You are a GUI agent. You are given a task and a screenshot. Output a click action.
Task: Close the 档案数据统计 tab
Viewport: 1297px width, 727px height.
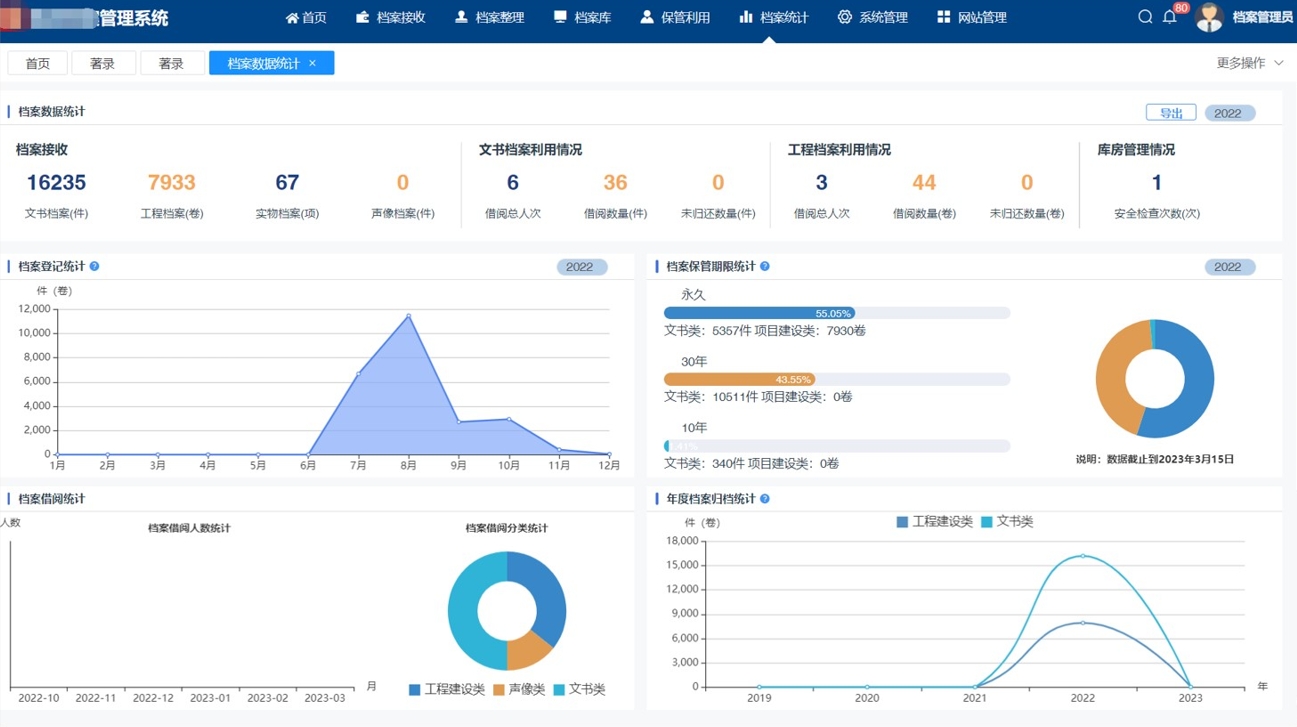[313, 63]
